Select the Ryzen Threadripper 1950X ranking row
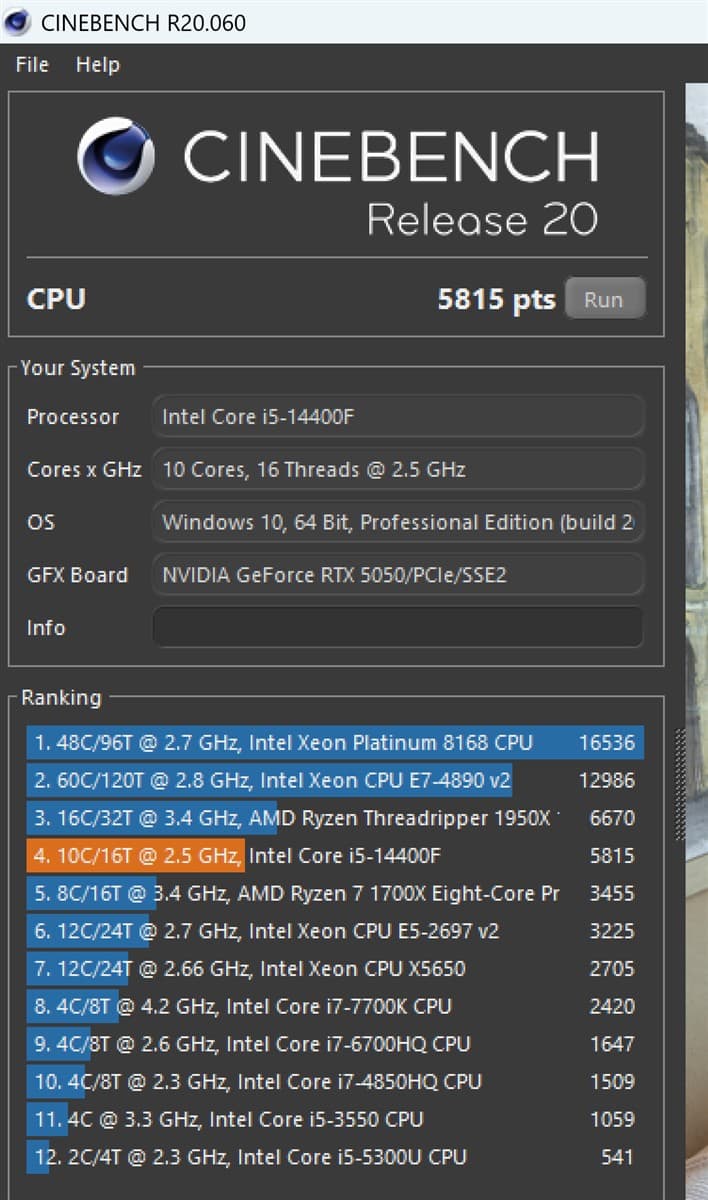 334,818
